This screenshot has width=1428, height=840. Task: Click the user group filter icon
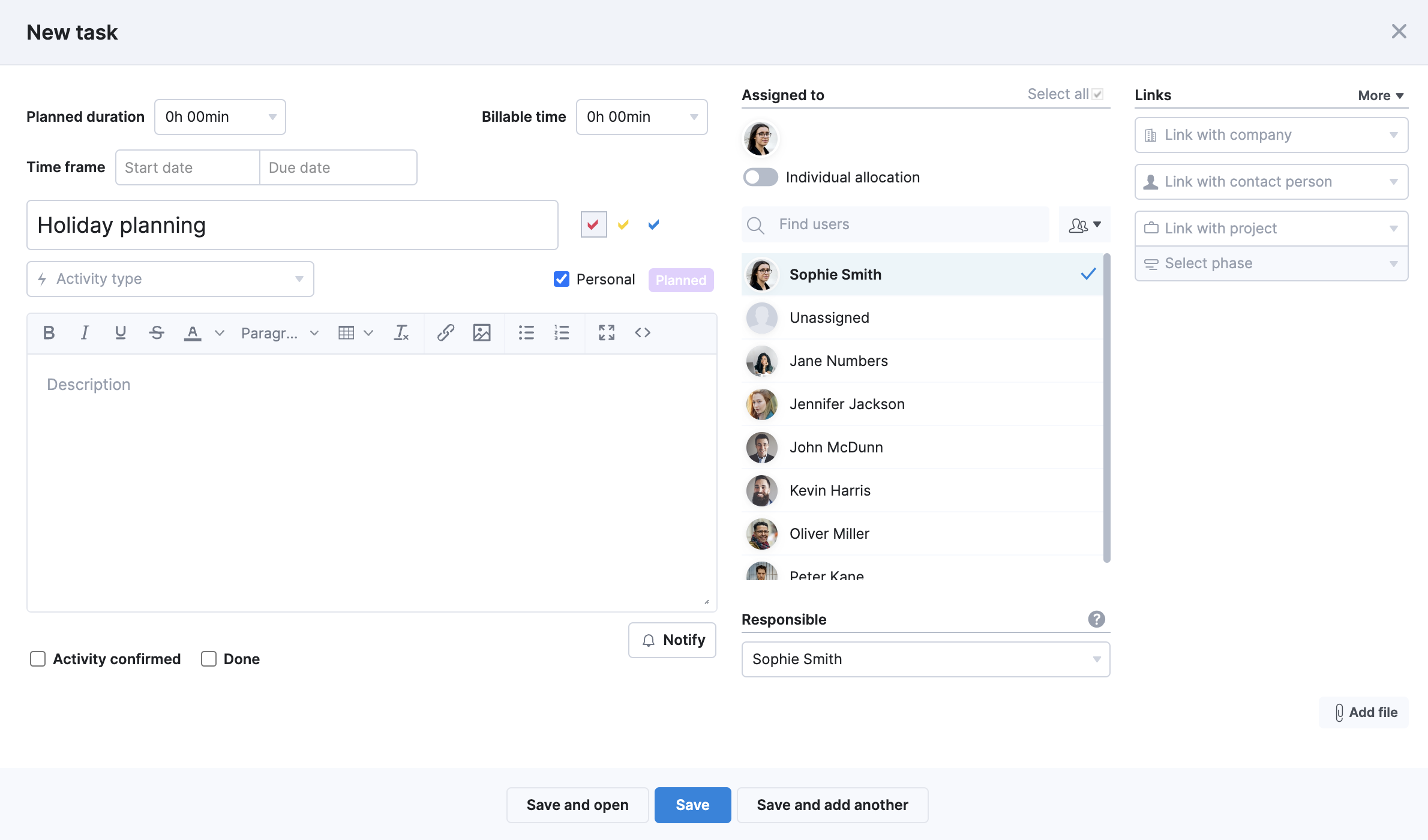[1085, 225]
